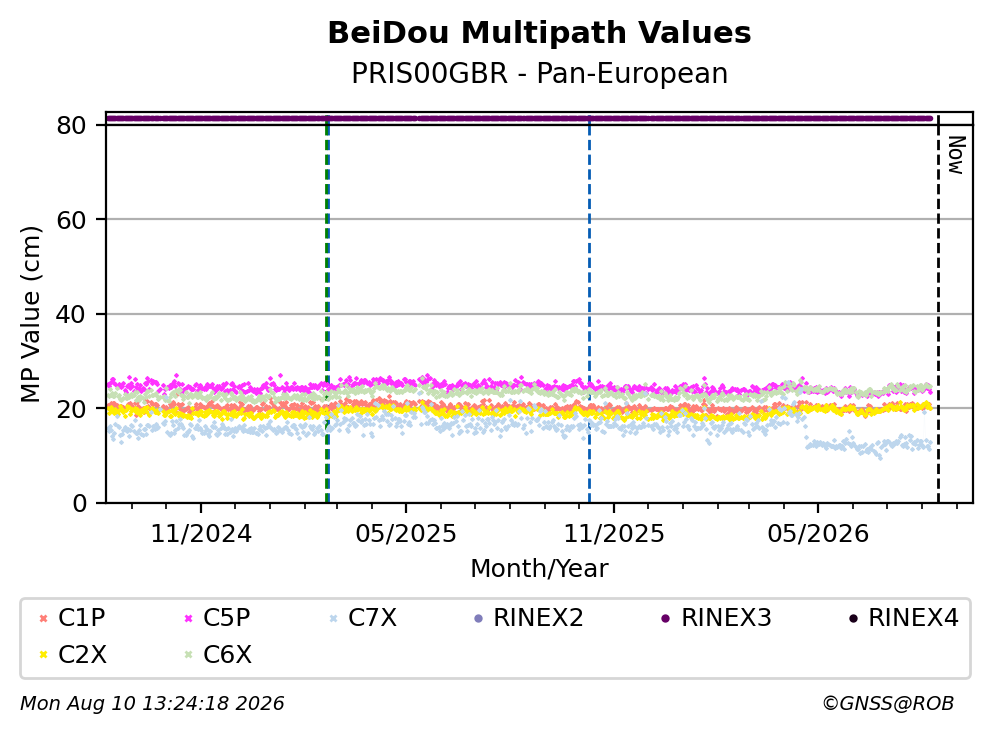Click the RINEX4 black legend dot
The image size is (993, 734).
coord(853,618)
